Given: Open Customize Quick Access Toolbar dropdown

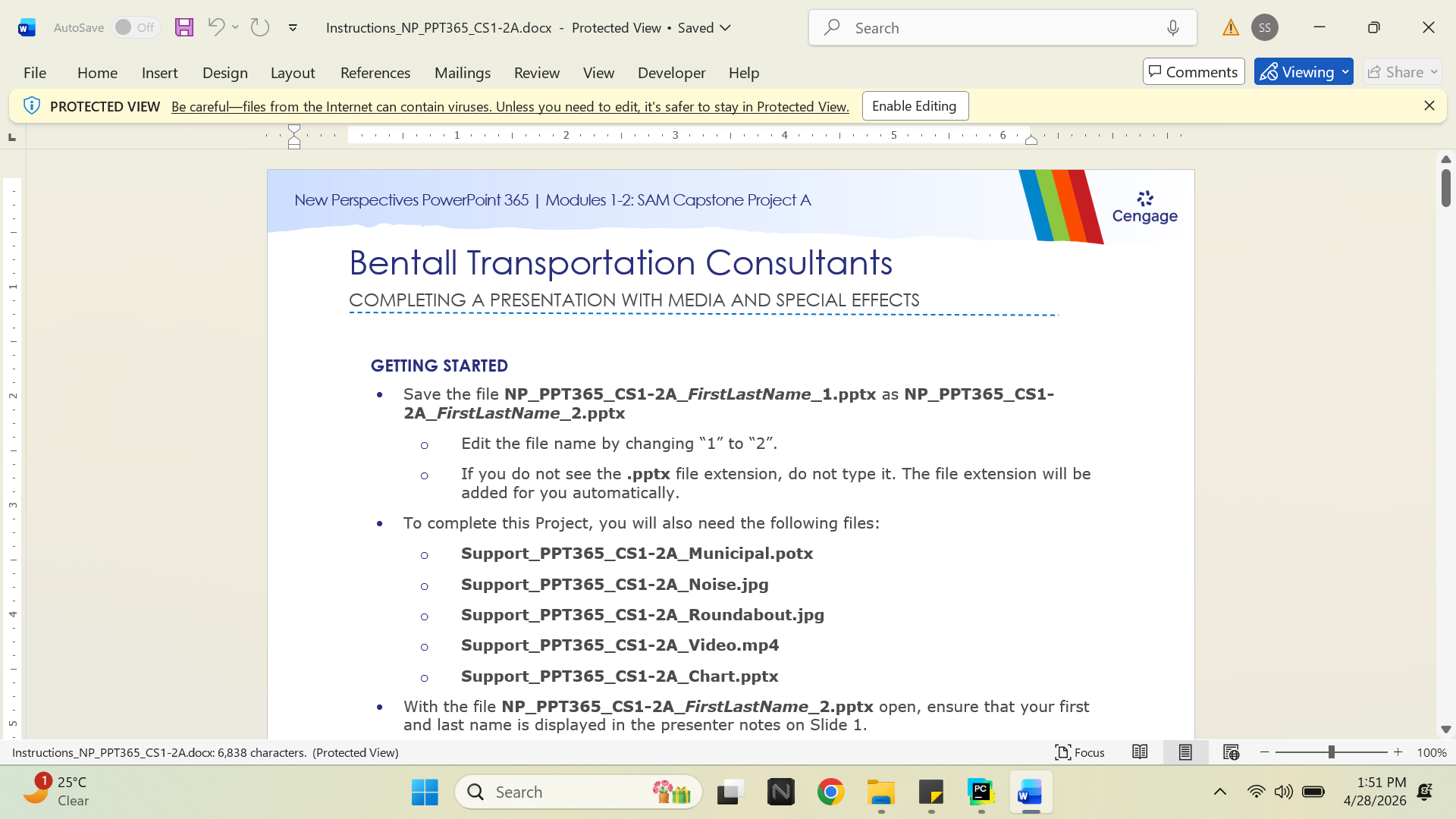Looking at the screenshot, I should click(293, 28).
